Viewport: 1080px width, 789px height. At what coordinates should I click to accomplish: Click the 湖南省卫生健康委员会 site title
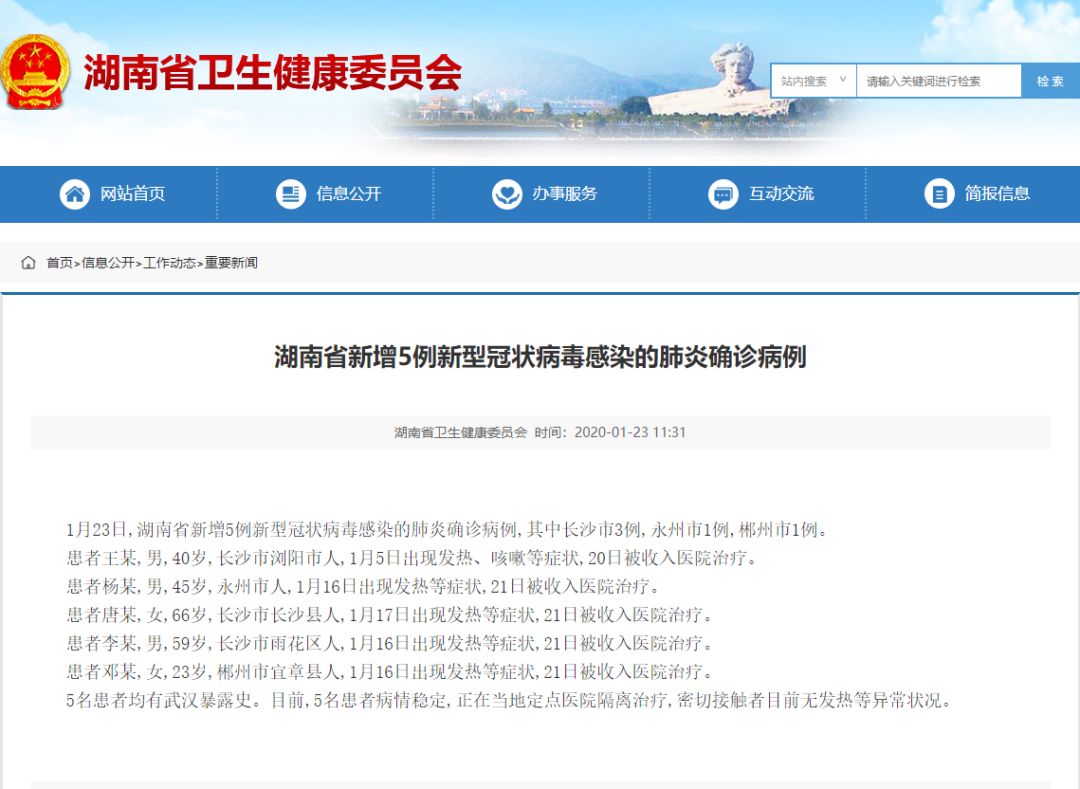click(273, 73)
